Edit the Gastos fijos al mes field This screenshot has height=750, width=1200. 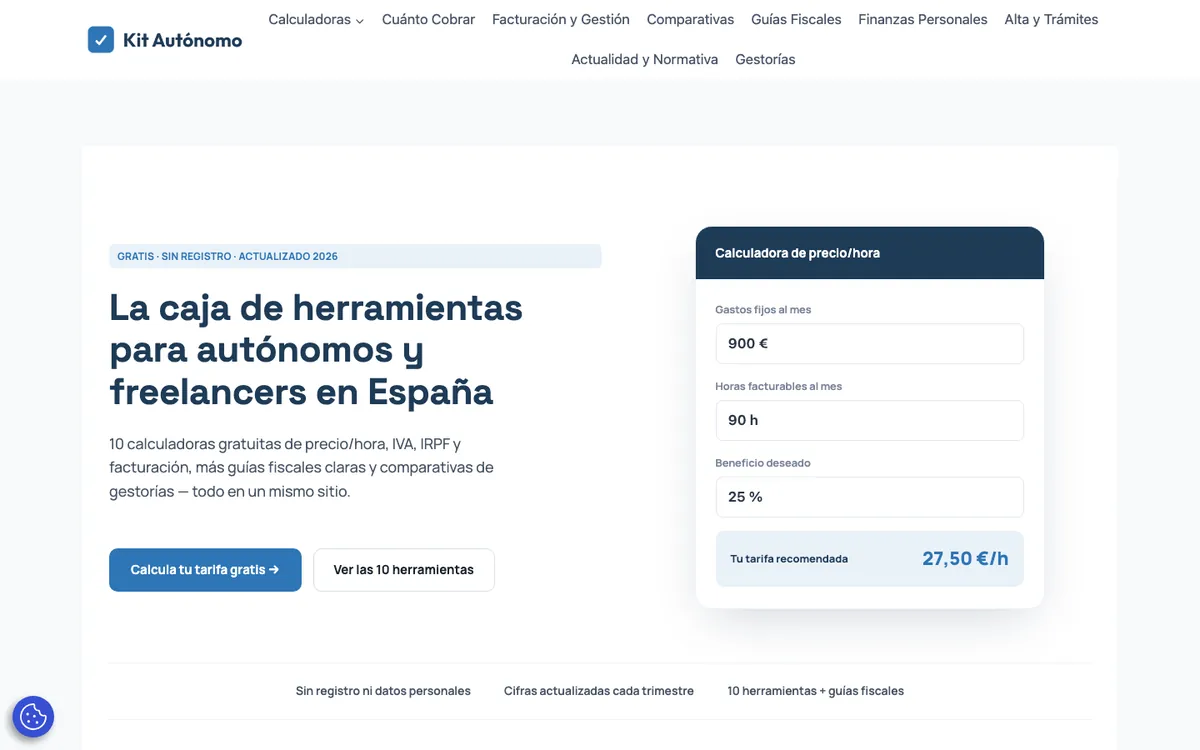(x=870, y=344)
